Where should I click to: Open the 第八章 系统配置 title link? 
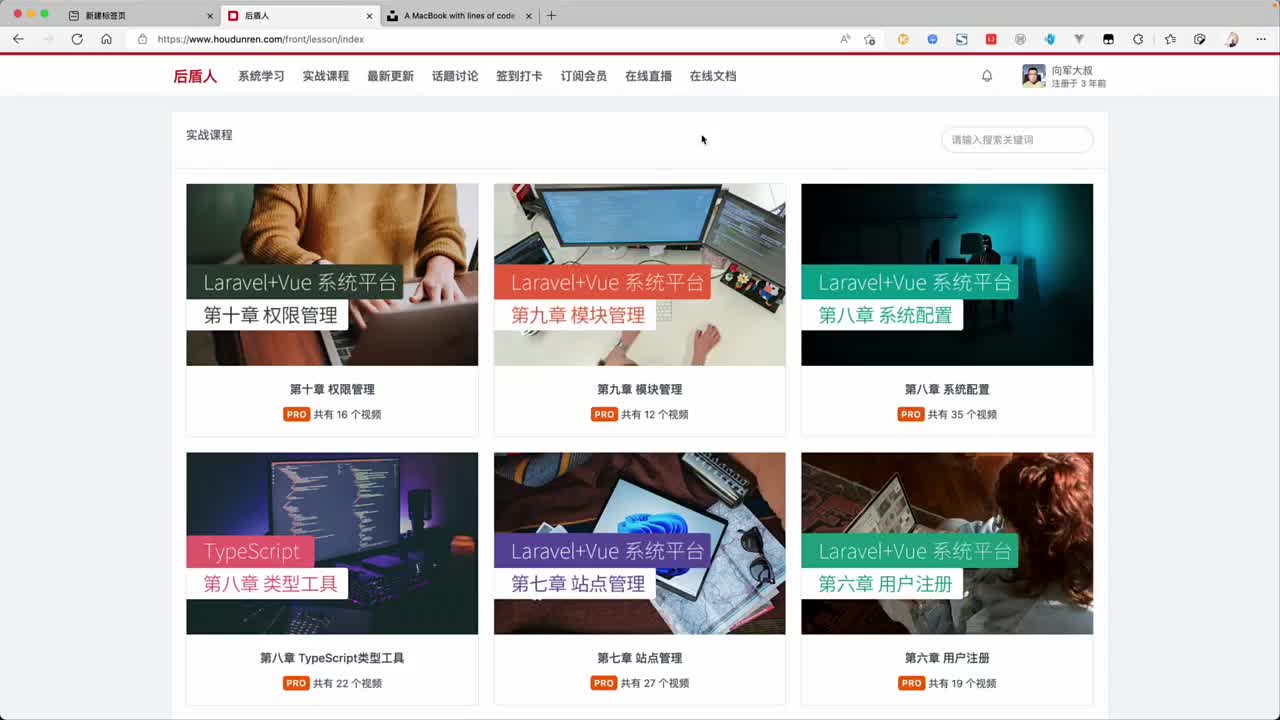(x=947, y=389)
